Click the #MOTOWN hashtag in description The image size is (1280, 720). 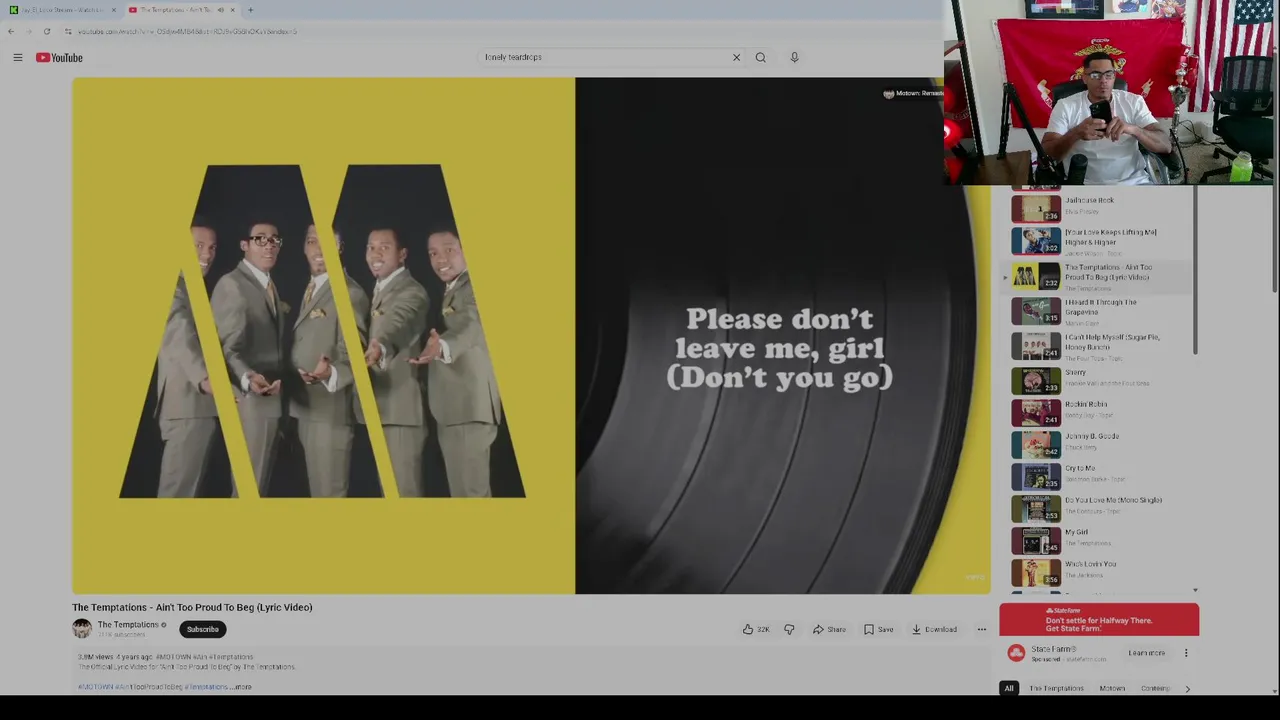[x=95, y=687]
